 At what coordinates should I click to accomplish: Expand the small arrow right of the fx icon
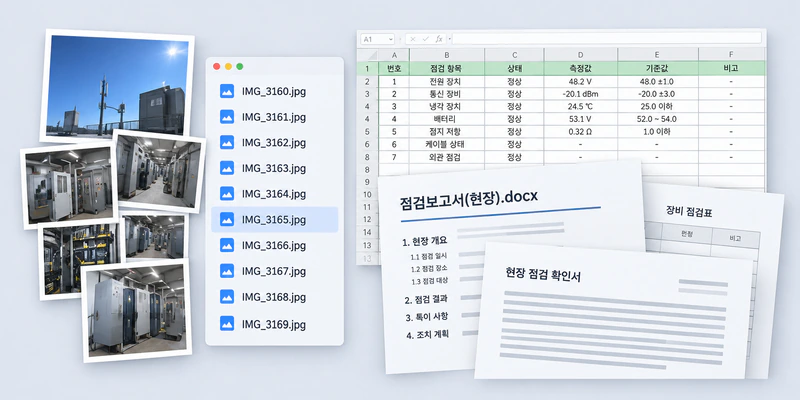(449, 39)
